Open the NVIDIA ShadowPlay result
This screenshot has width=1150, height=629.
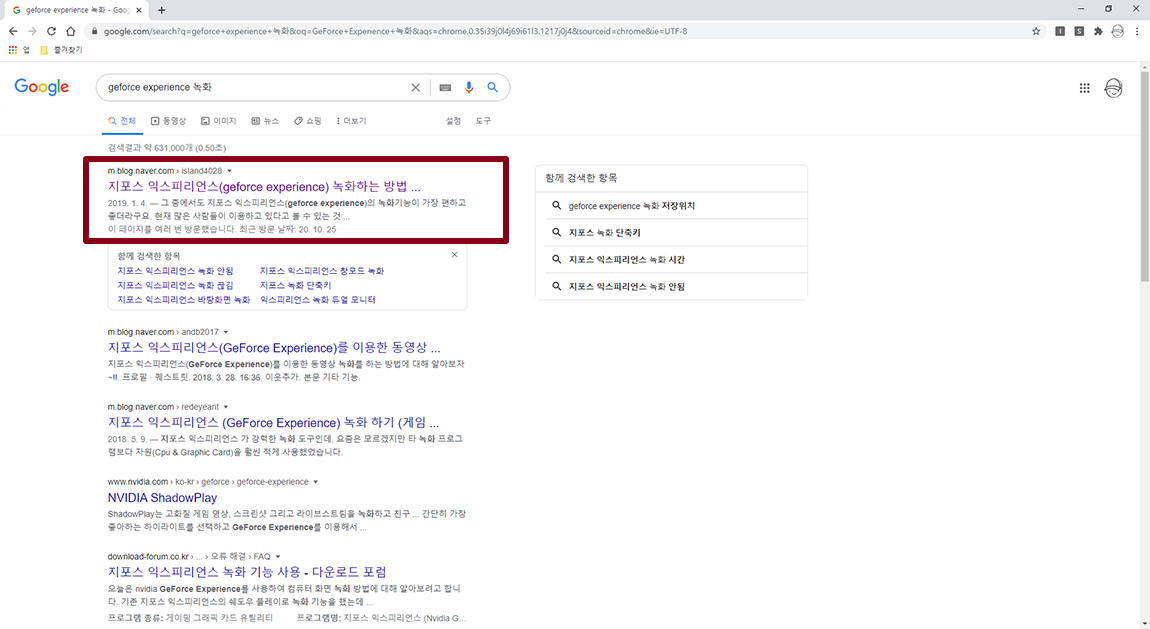pos(162,498)
